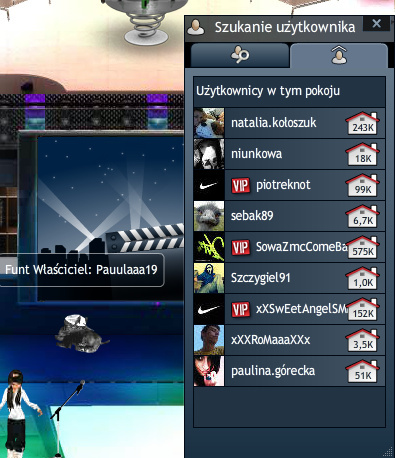Click piotreknot's Nike logo avatar
Image resolution: width=395 pixels, height=458 pixels.
209,185
